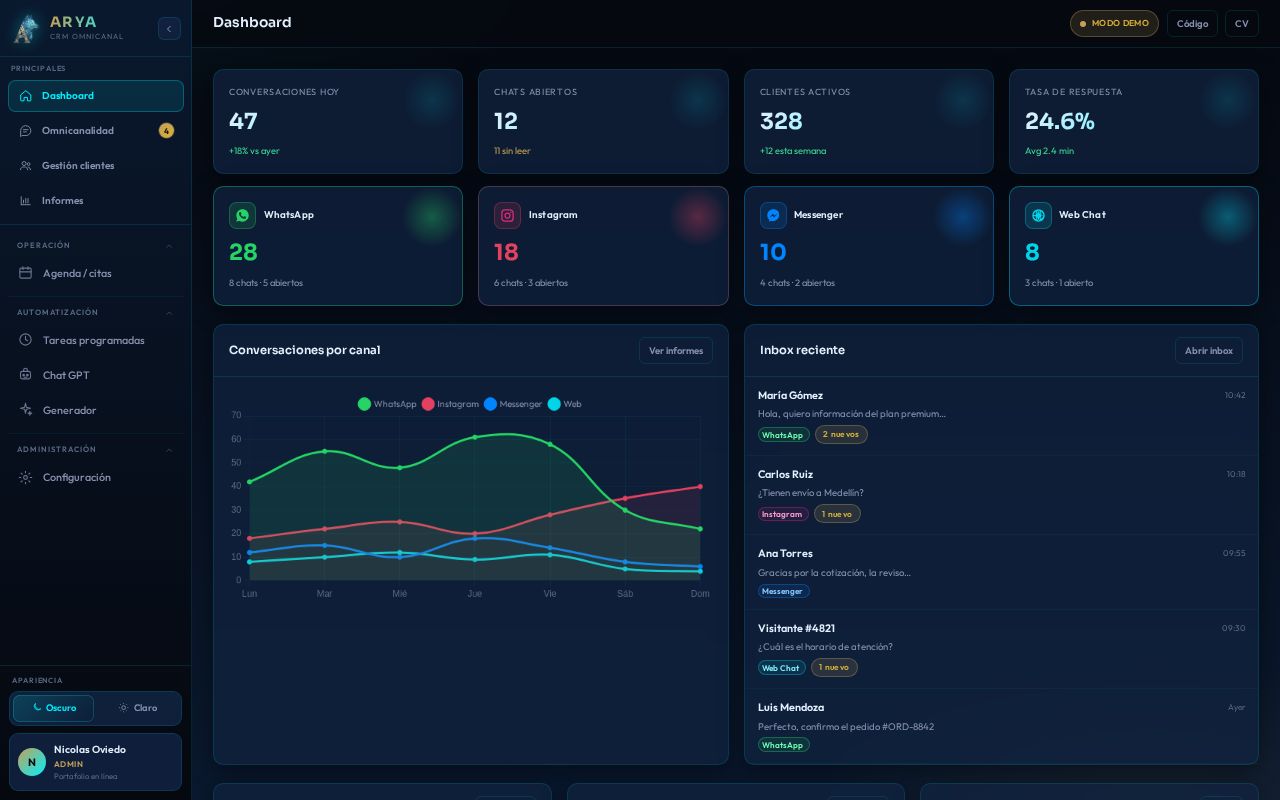This screenshot has height=800, width=1280.
Task: Collapse the Automatización section
Action: (95, 312)
